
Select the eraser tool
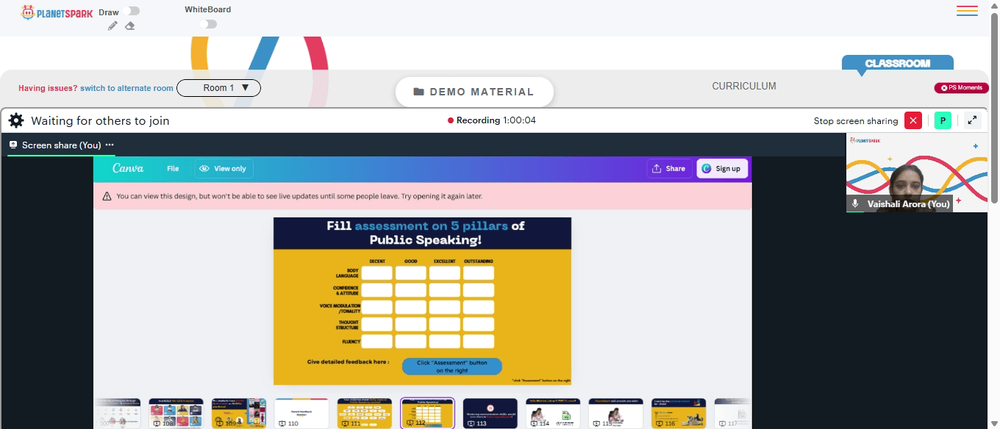[130, 25]
